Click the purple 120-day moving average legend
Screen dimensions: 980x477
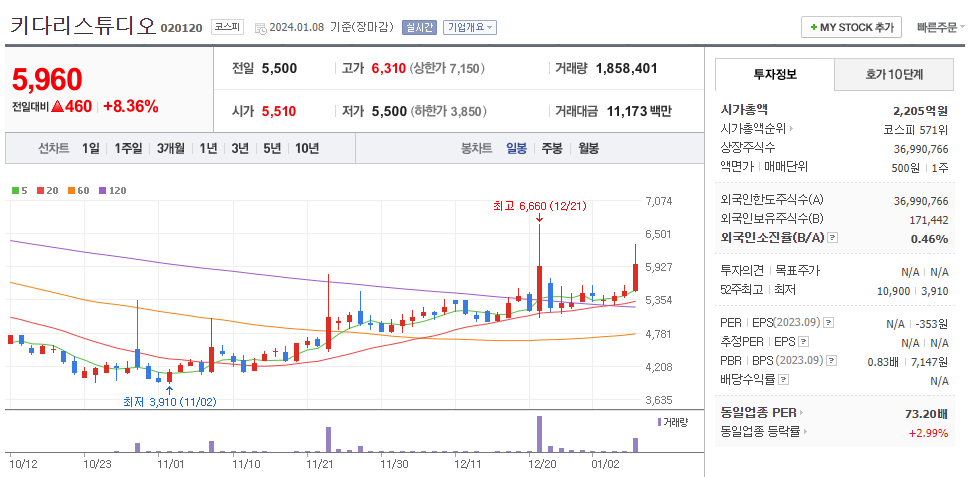click(112, 191)
